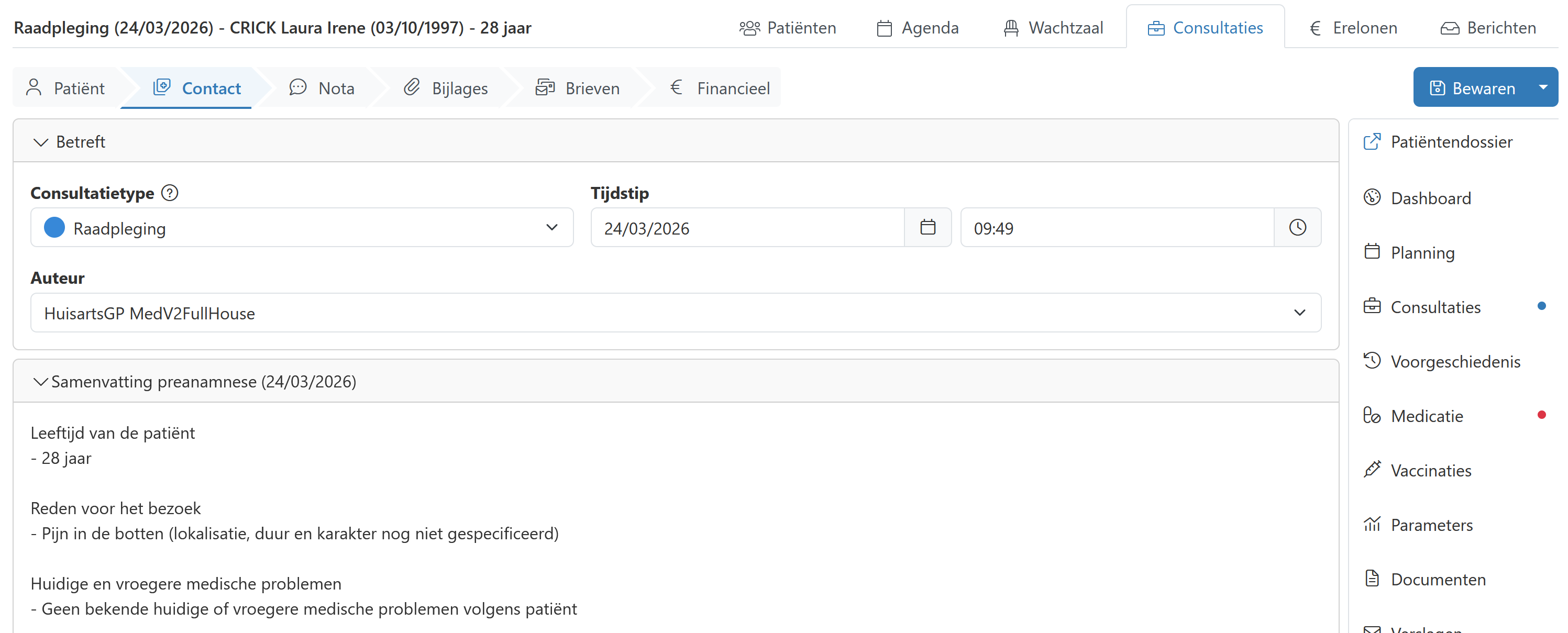Image resolution: width=1568 pixels, height=633 pixels.
Task: Open Documenten in the sidebar
Action: pyautogui.click(x=1438, y=579)
